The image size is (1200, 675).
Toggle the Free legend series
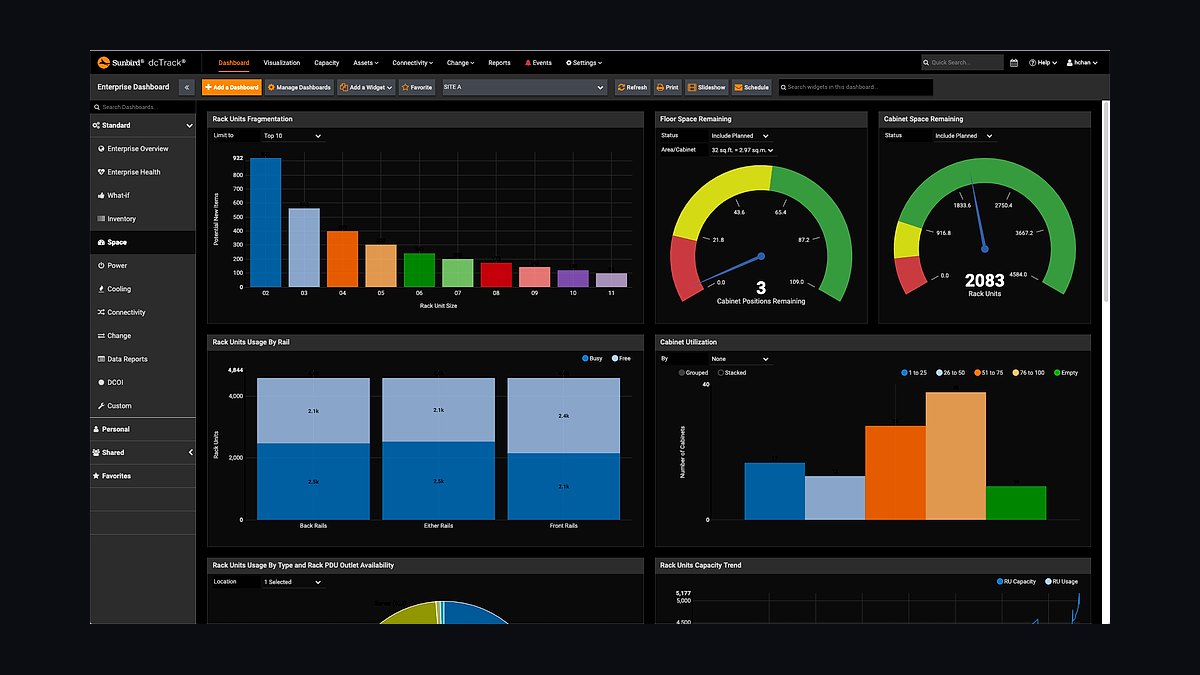pyautogui.click(x=621, y=358)
